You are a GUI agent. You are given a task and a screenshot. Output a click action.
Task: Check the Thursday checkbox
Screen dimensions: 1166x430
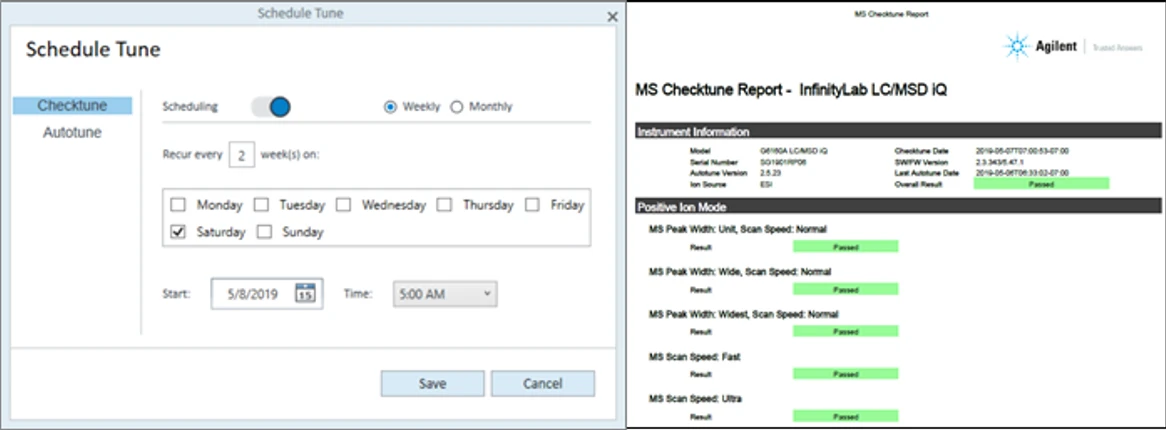coord(444,205)
